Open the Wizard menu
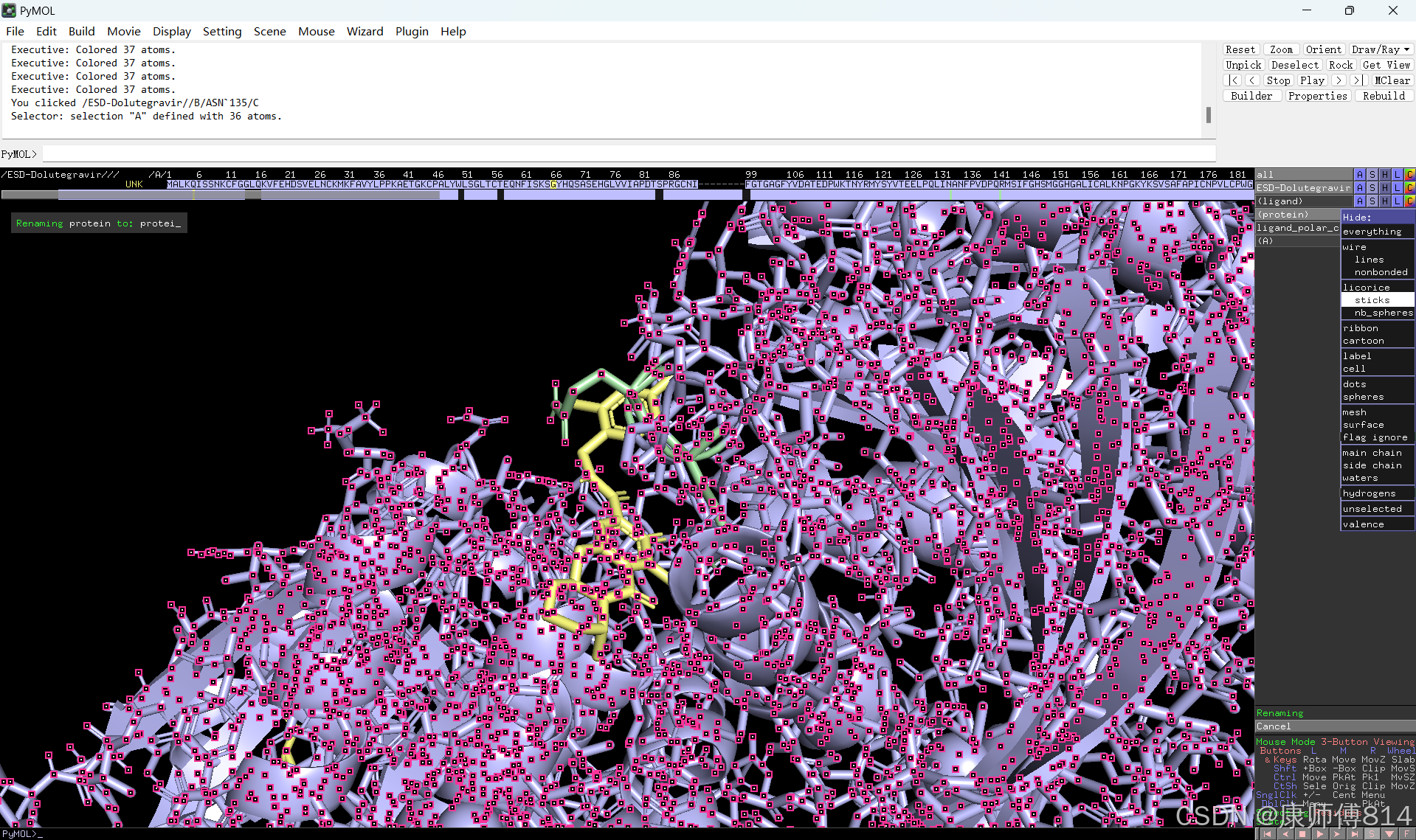Image resolution: width=1416 pixels, height=840 pixels. point(365,31)
